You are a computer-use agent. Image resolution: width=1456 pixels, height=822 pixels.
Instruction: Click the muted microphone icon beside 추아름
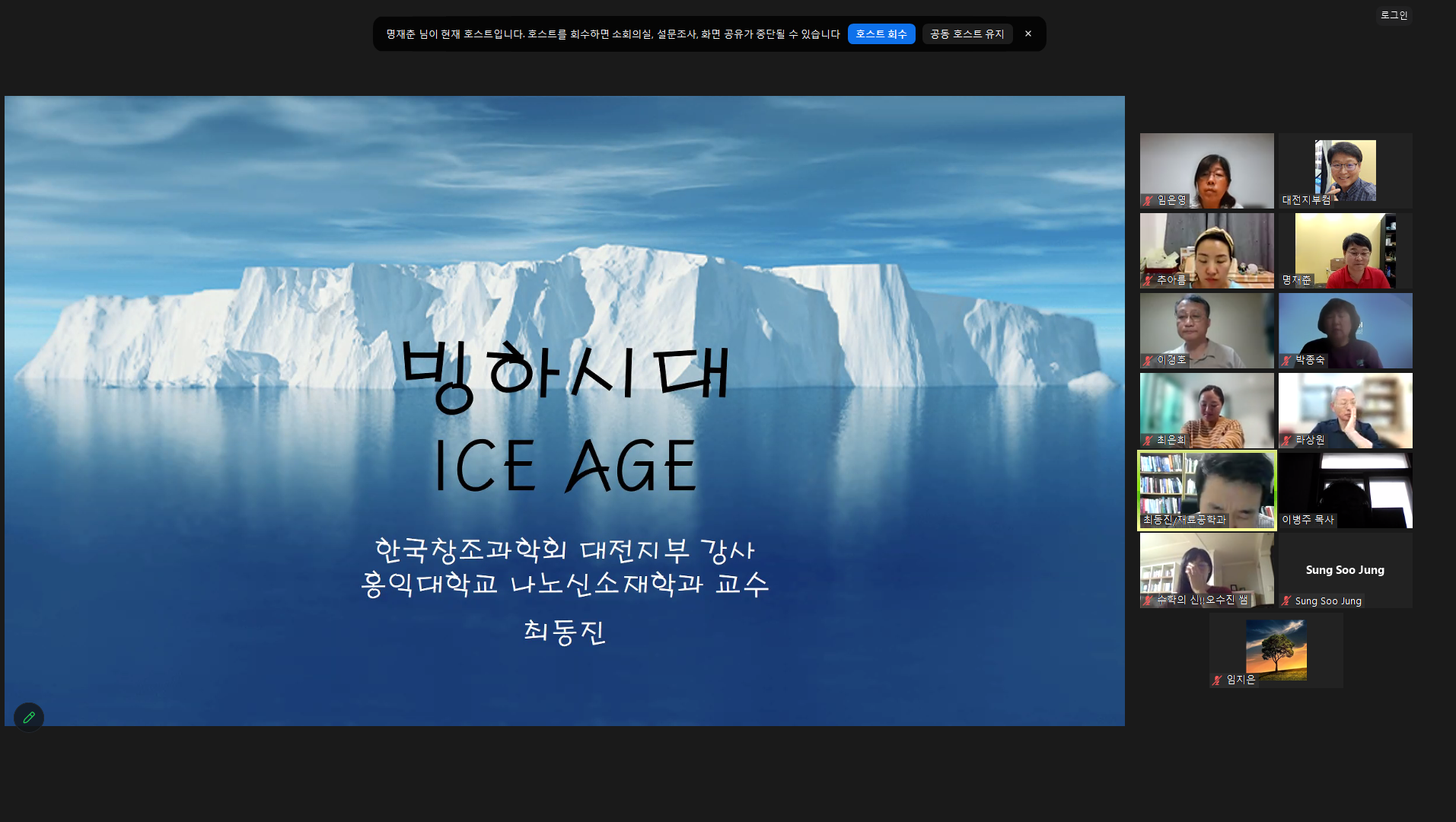pos(1149,280)
